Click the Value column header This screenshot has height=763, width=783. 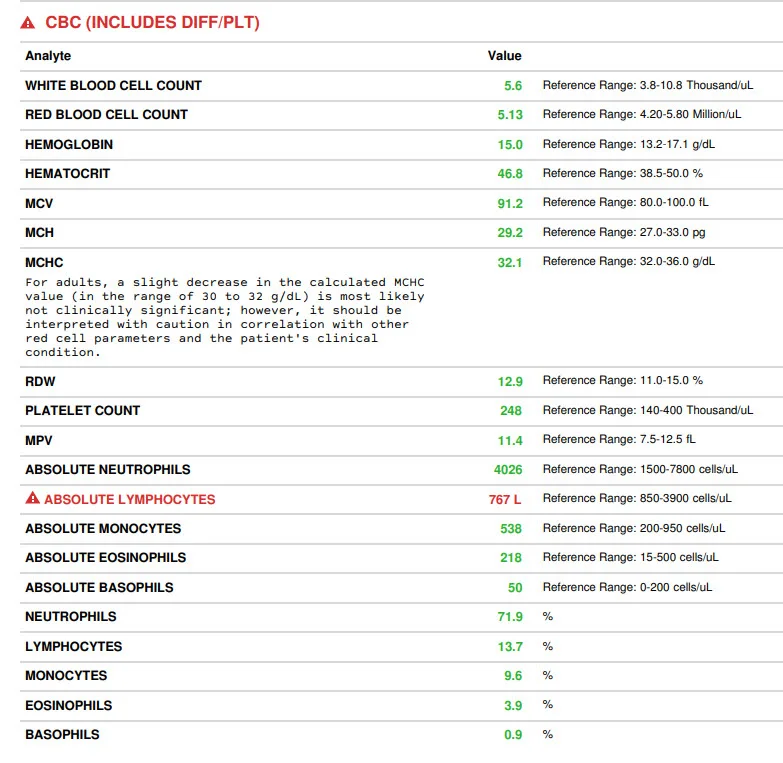[x=504, y=56]
